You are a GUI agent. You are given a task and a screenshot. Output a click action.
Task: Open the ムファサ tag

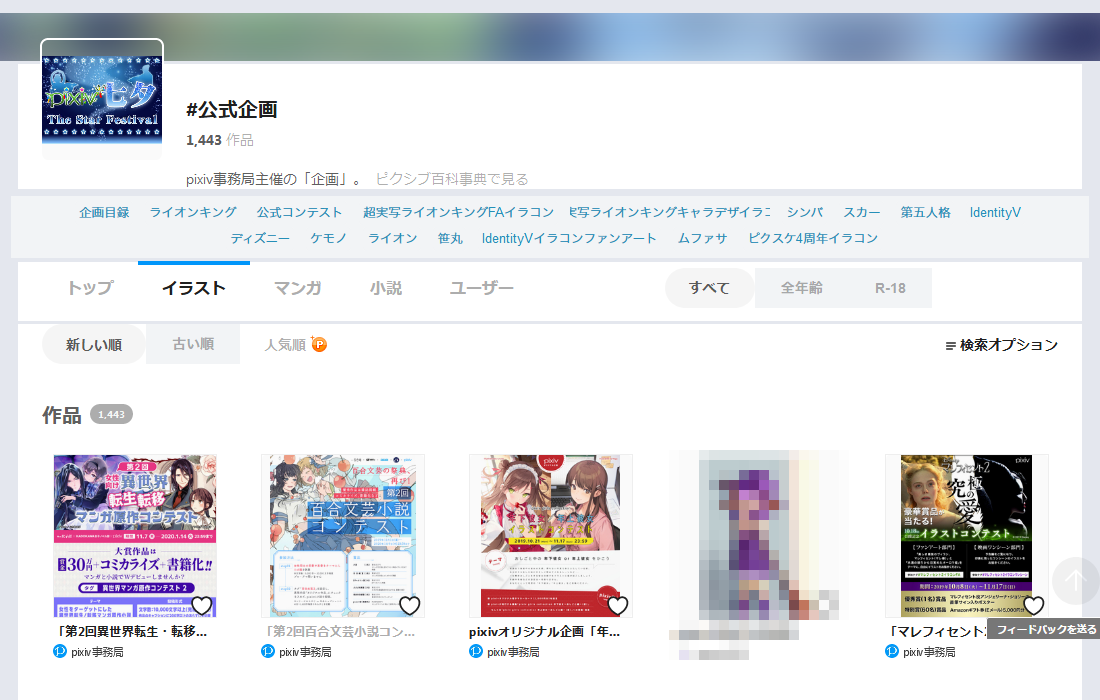702,238
